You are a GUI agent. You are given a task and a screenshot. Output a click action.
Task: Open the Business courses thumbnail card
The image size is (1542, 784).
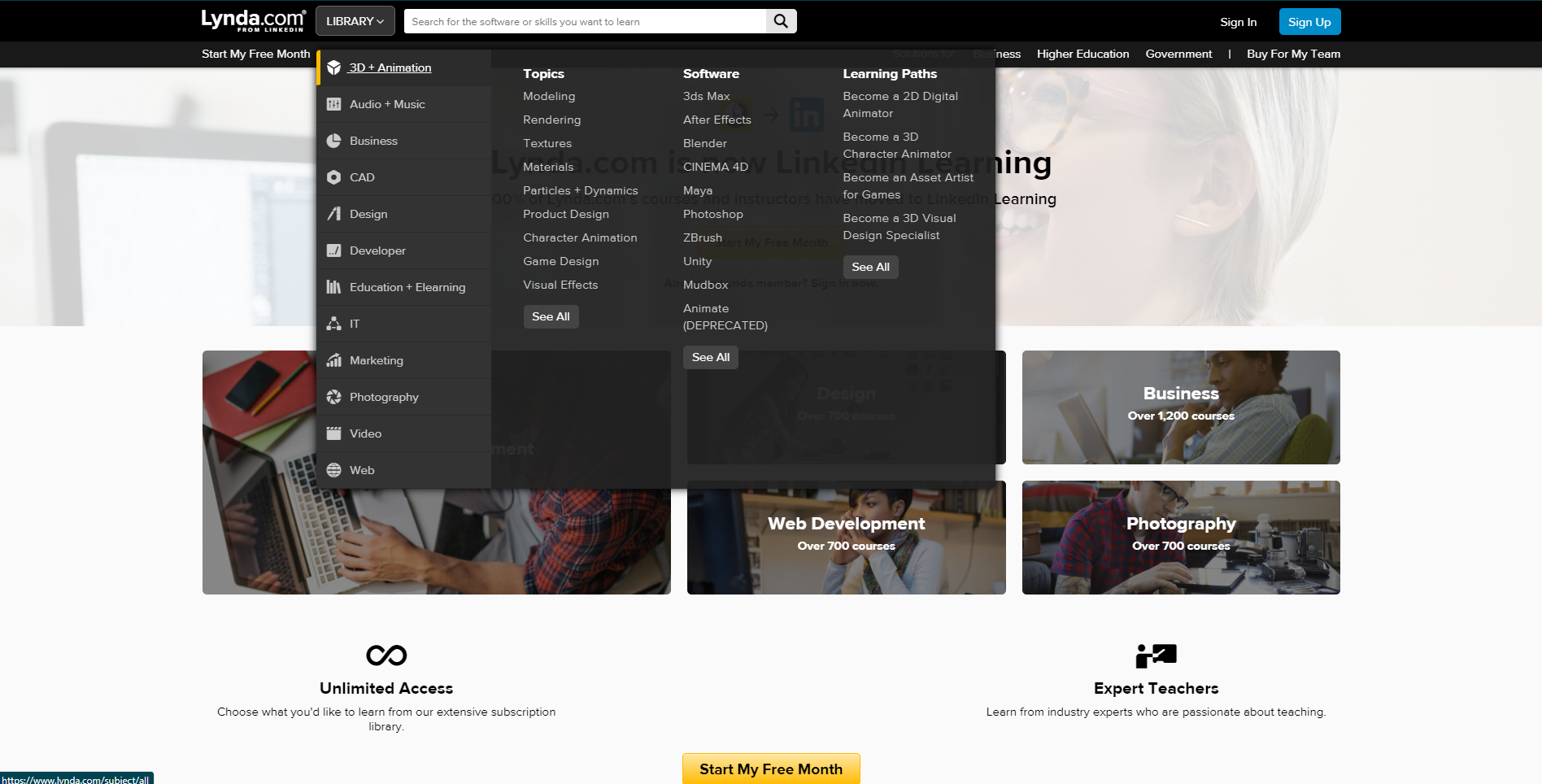point(1181,407)
